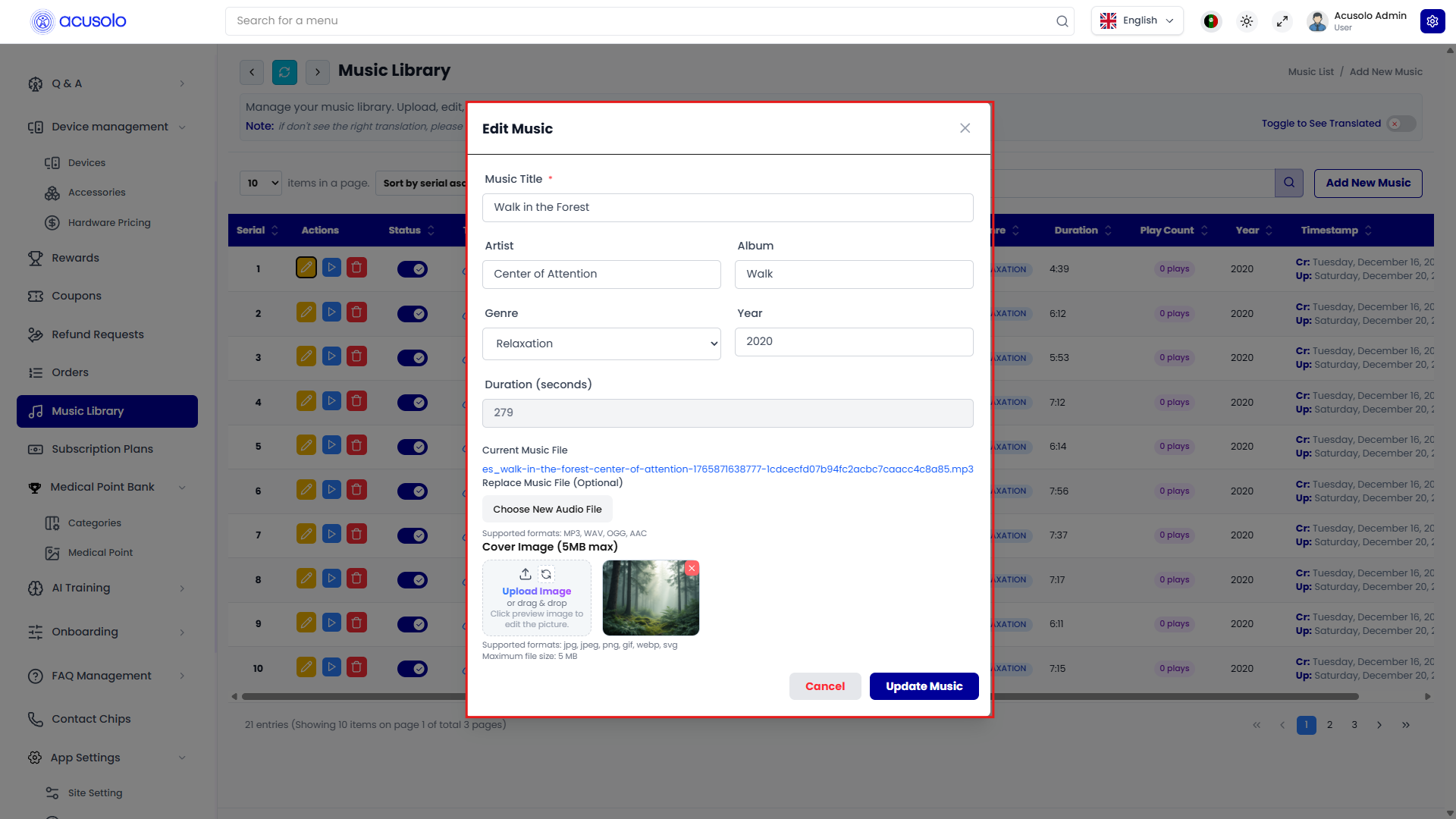Click the Add New Music button
This screenshot has width=1456, height=819.
tap(1368, 183)
